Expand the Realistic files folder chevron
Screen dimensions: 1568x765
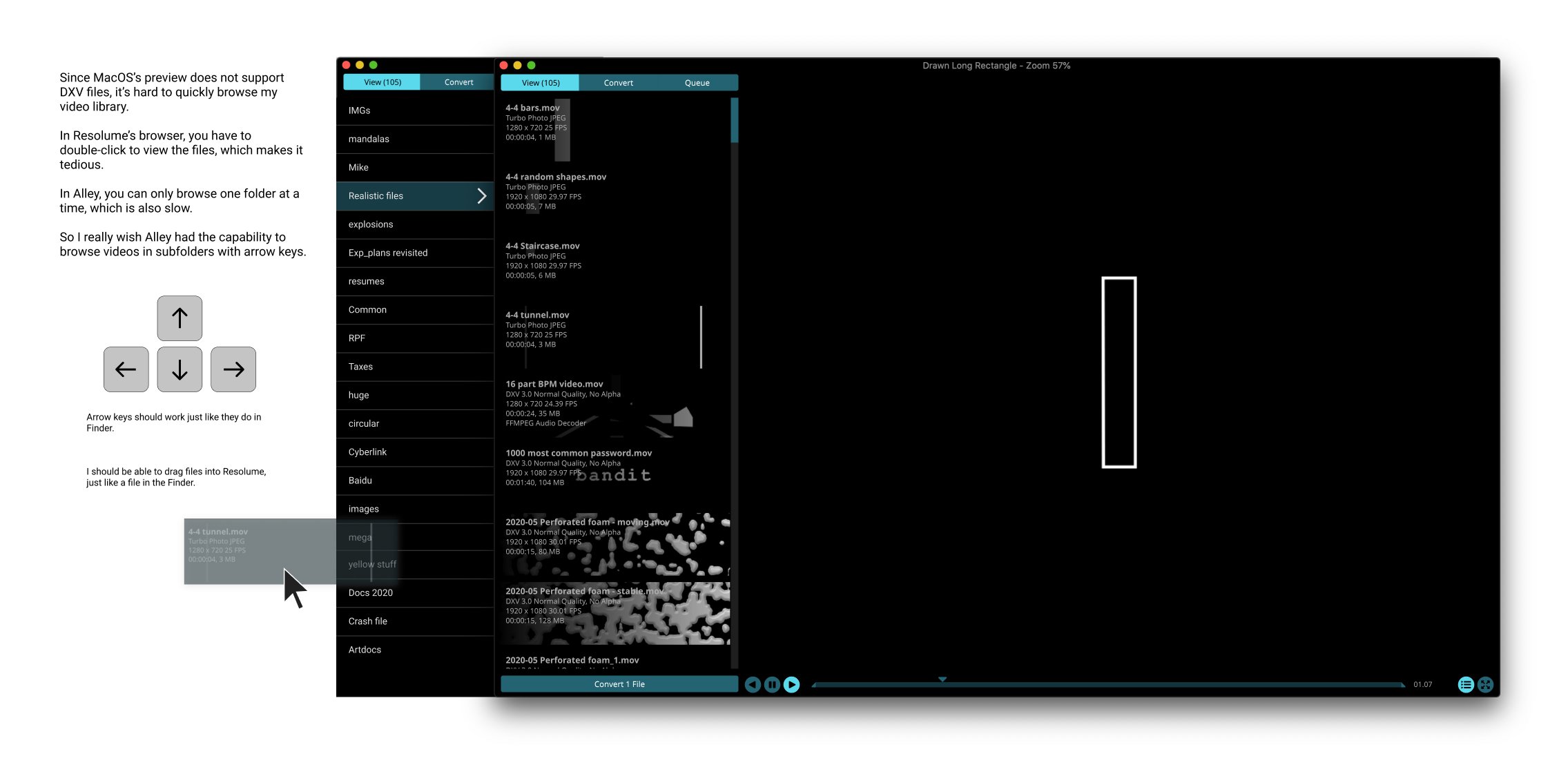click(x=482, y=196)
